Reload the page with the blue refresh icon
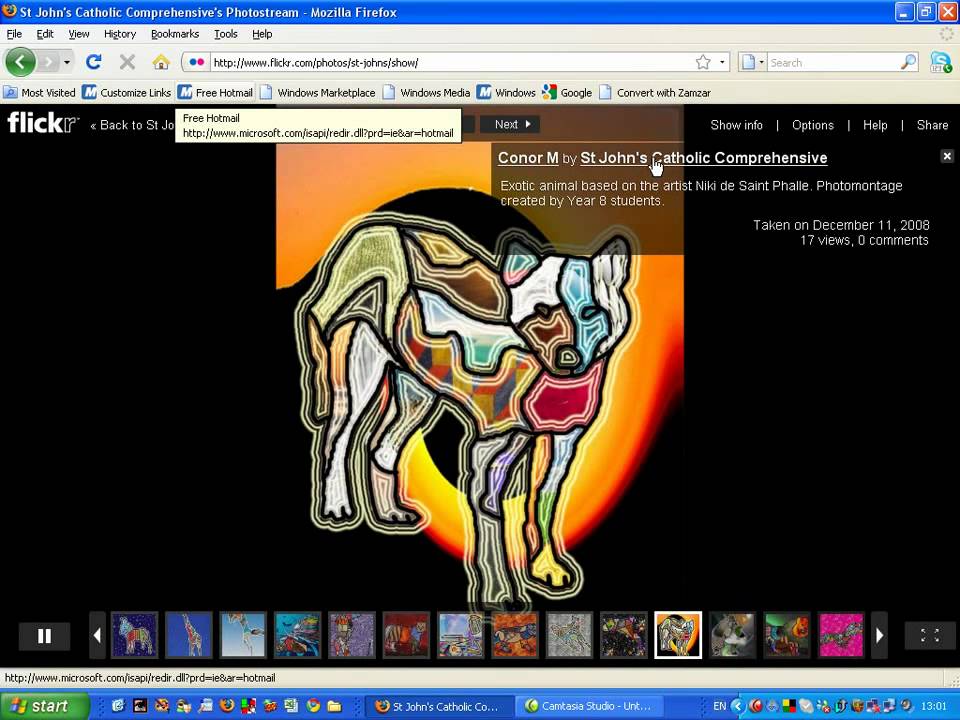 pos(94,62)
